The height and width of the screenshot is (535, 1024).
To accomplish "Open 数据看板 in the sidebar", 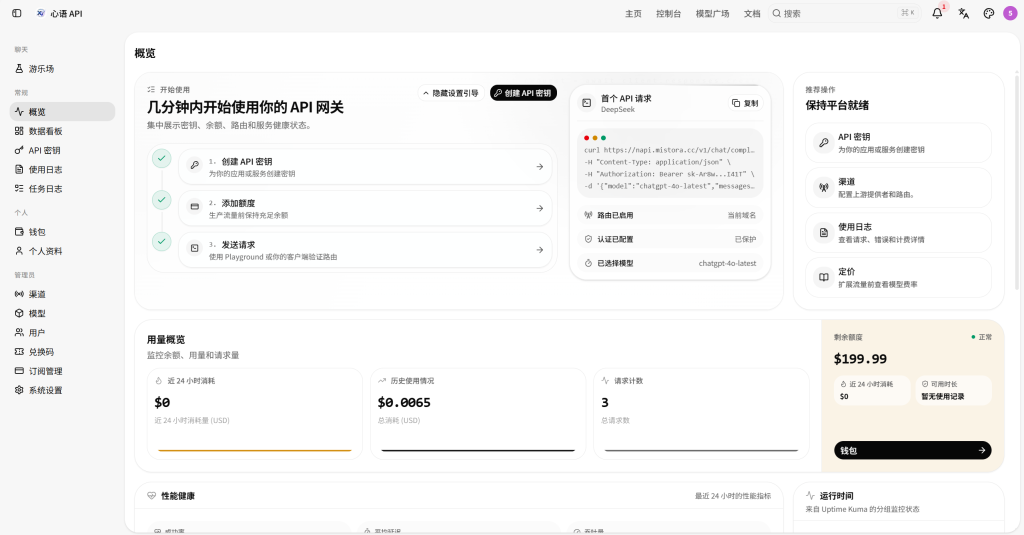I will [x=62, y=131].
